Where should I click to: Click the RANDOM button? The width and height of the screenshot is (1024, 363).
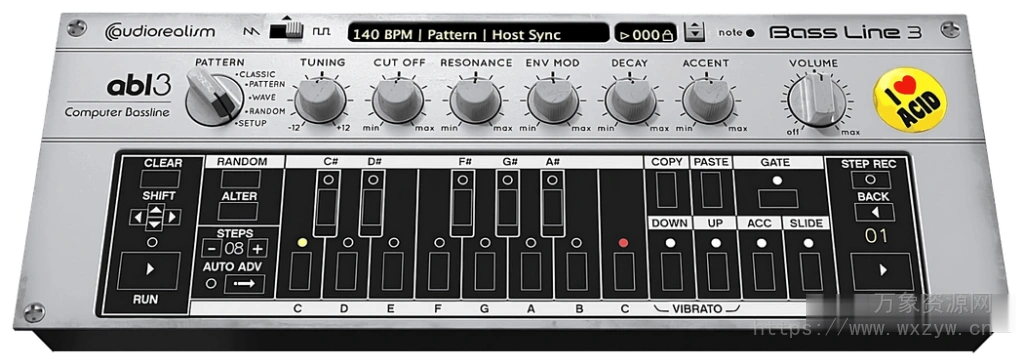coord(240,179)
